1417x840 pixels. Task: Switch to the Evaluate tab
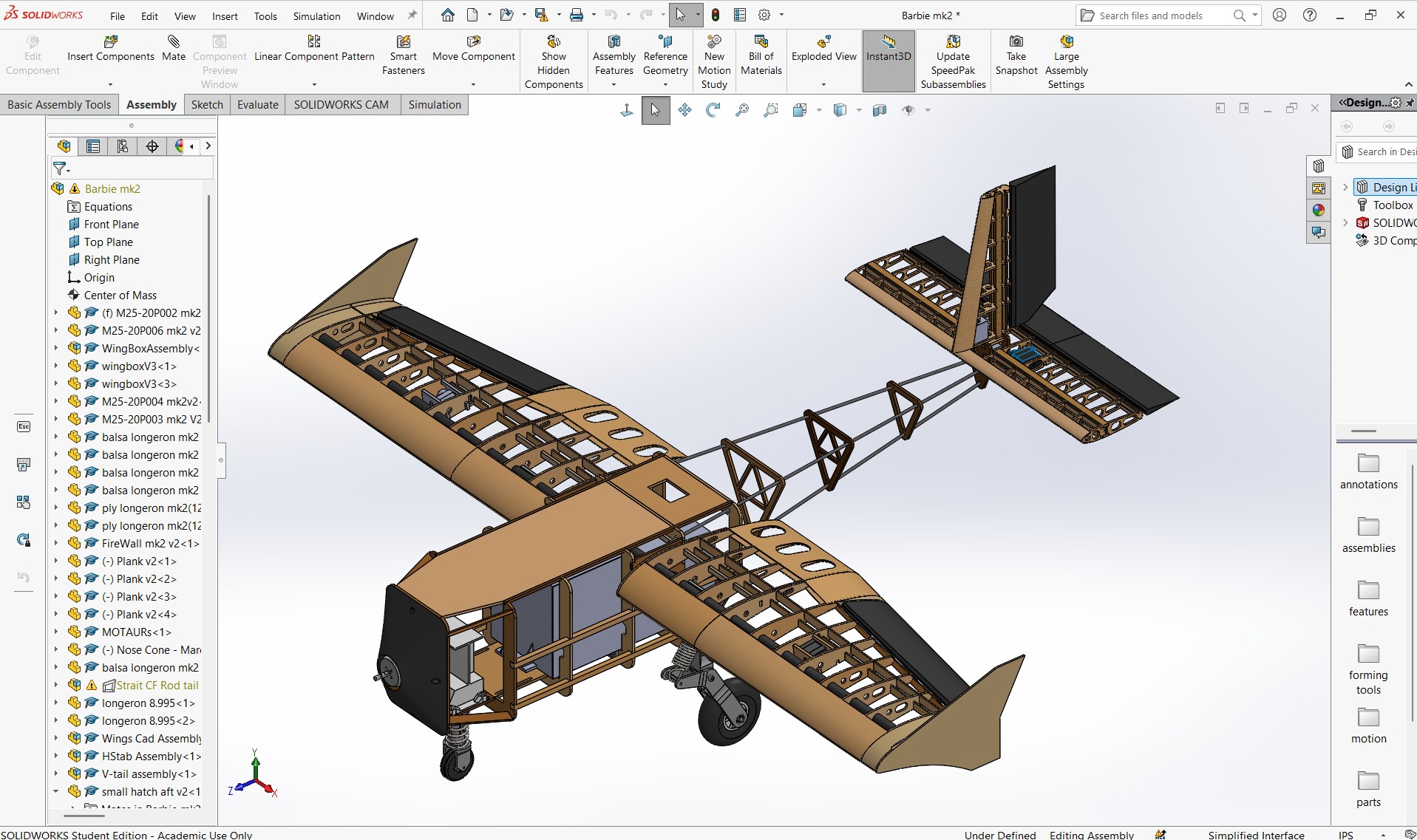click(x=257, y=105)
